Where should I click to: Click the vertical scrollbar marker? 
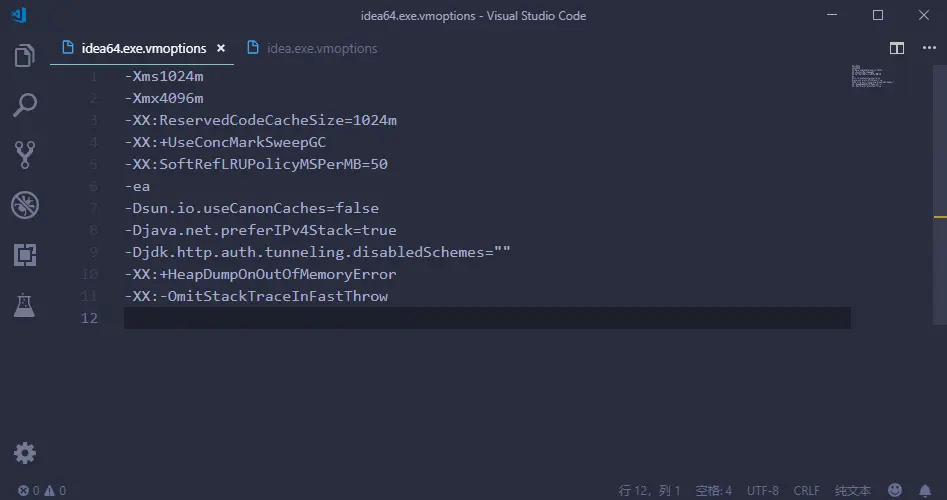tap(940, 217)
